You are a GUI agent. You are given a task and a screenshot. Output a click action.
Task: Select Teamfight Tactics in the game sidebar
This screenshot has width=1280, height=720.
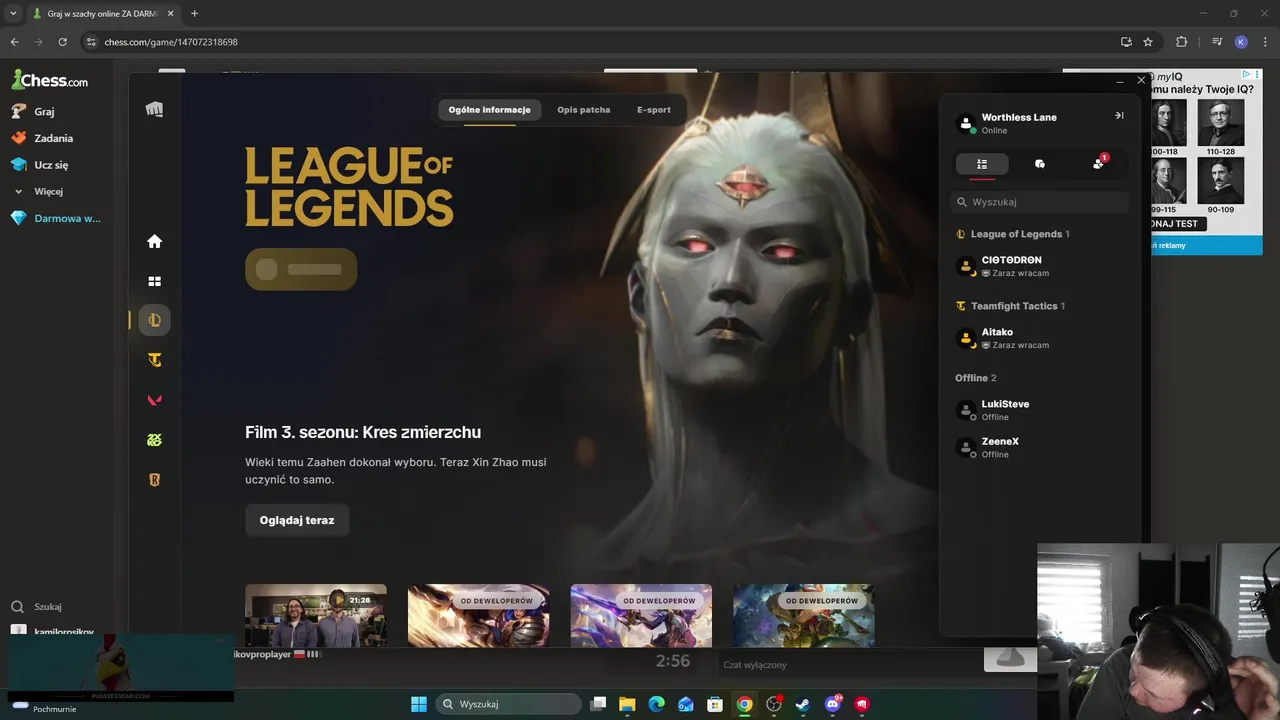pyautogui.click(x=154, y=360)
